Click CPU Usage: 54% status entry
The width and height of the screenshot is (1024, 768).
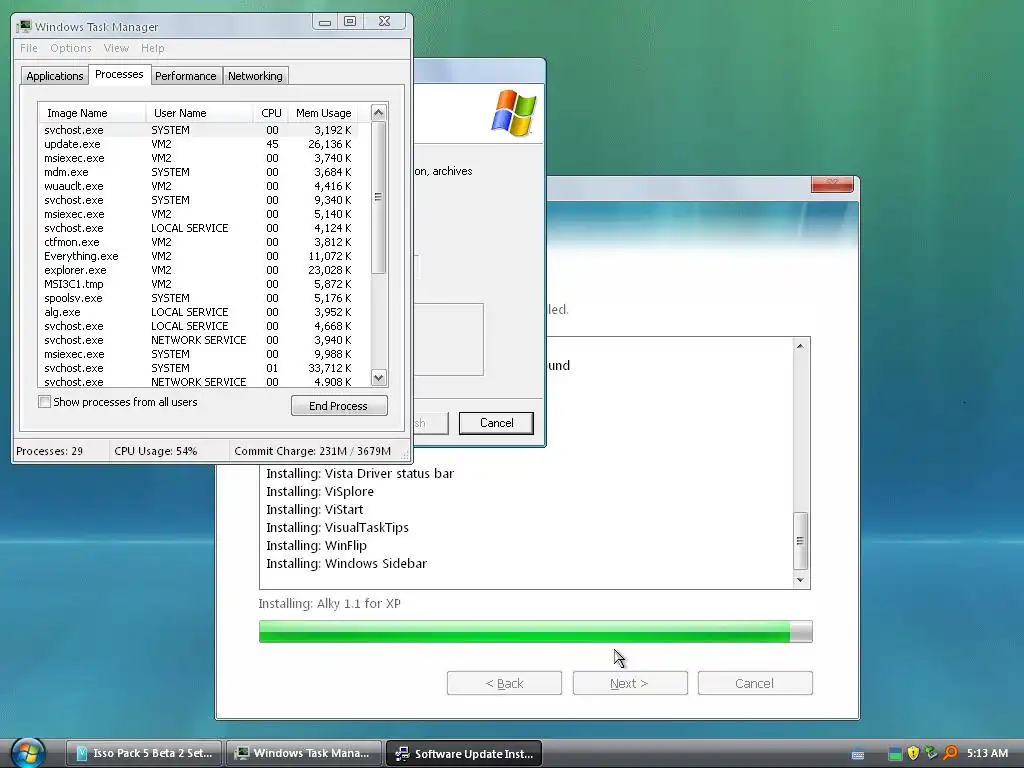pyautogui.click(x=155, y=451)
